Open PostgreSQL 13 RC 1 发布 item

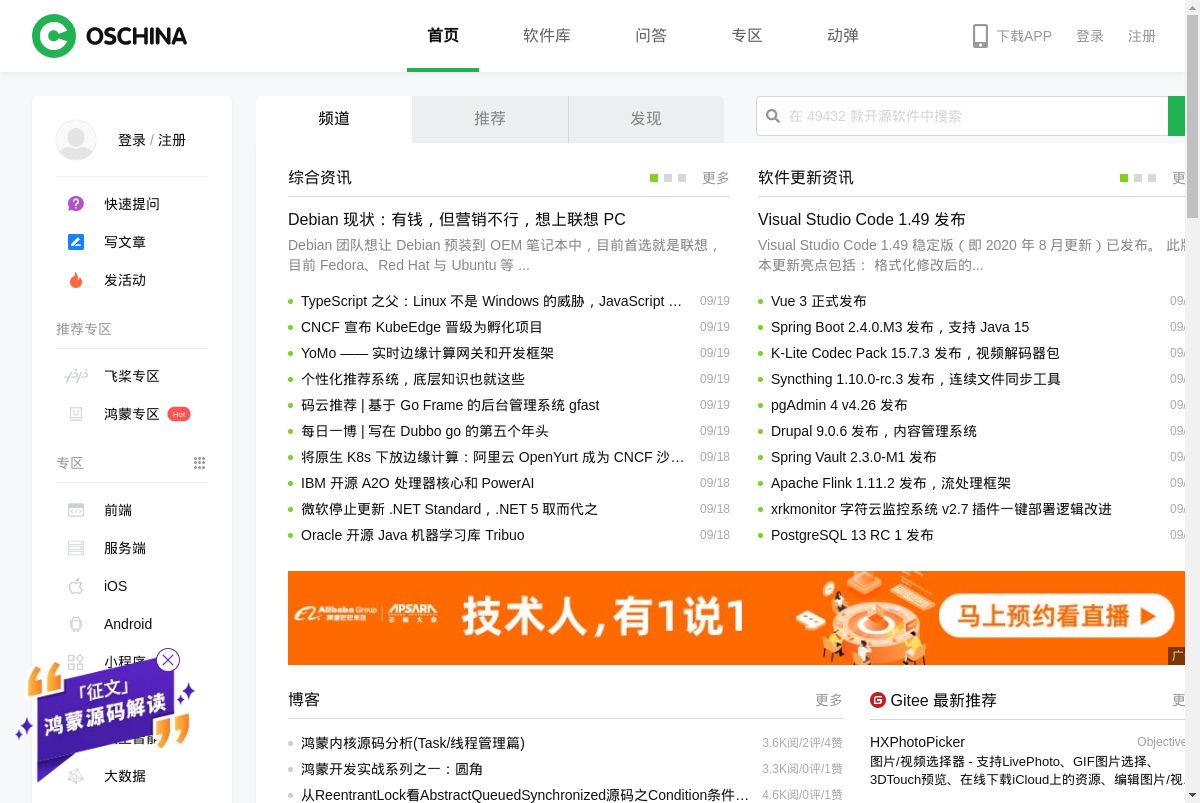(852, 535)
